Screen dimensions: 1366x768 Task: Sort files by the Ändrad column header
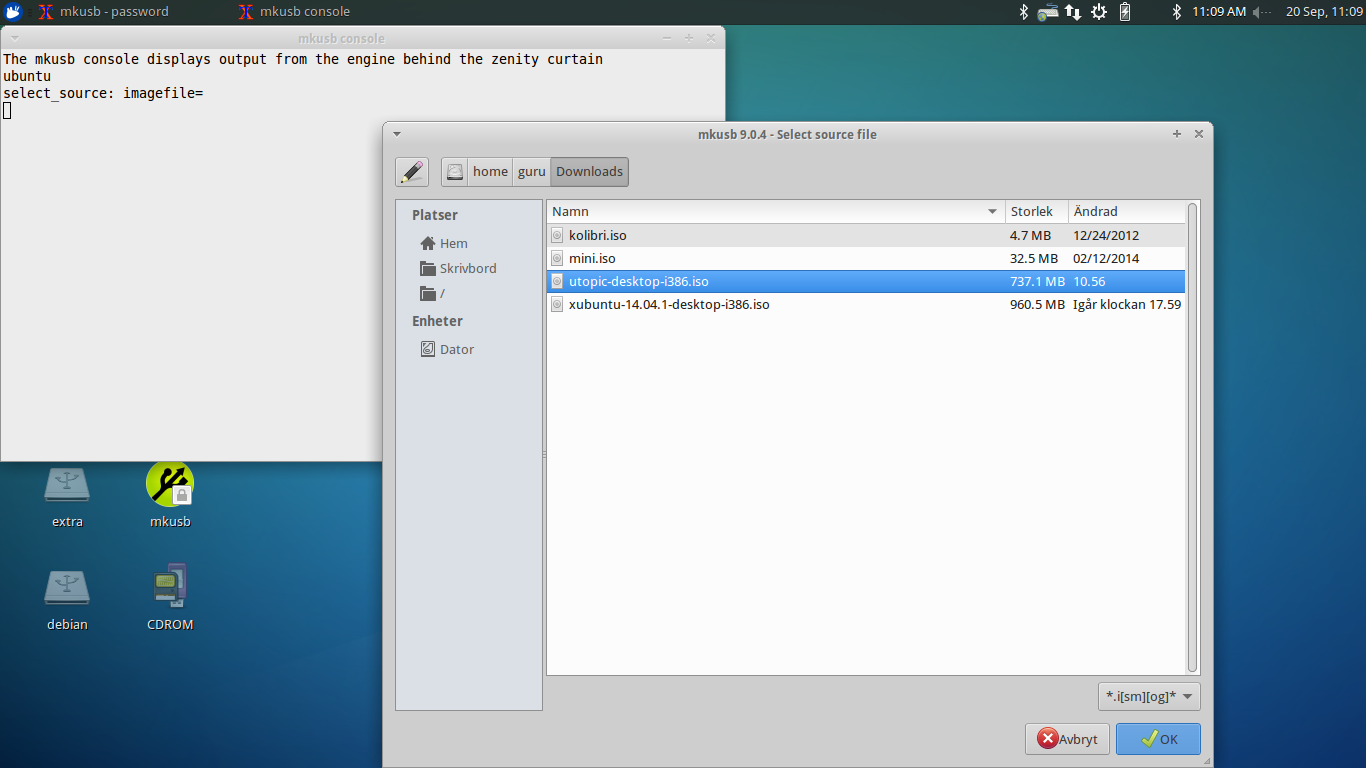pos(1126,212)
